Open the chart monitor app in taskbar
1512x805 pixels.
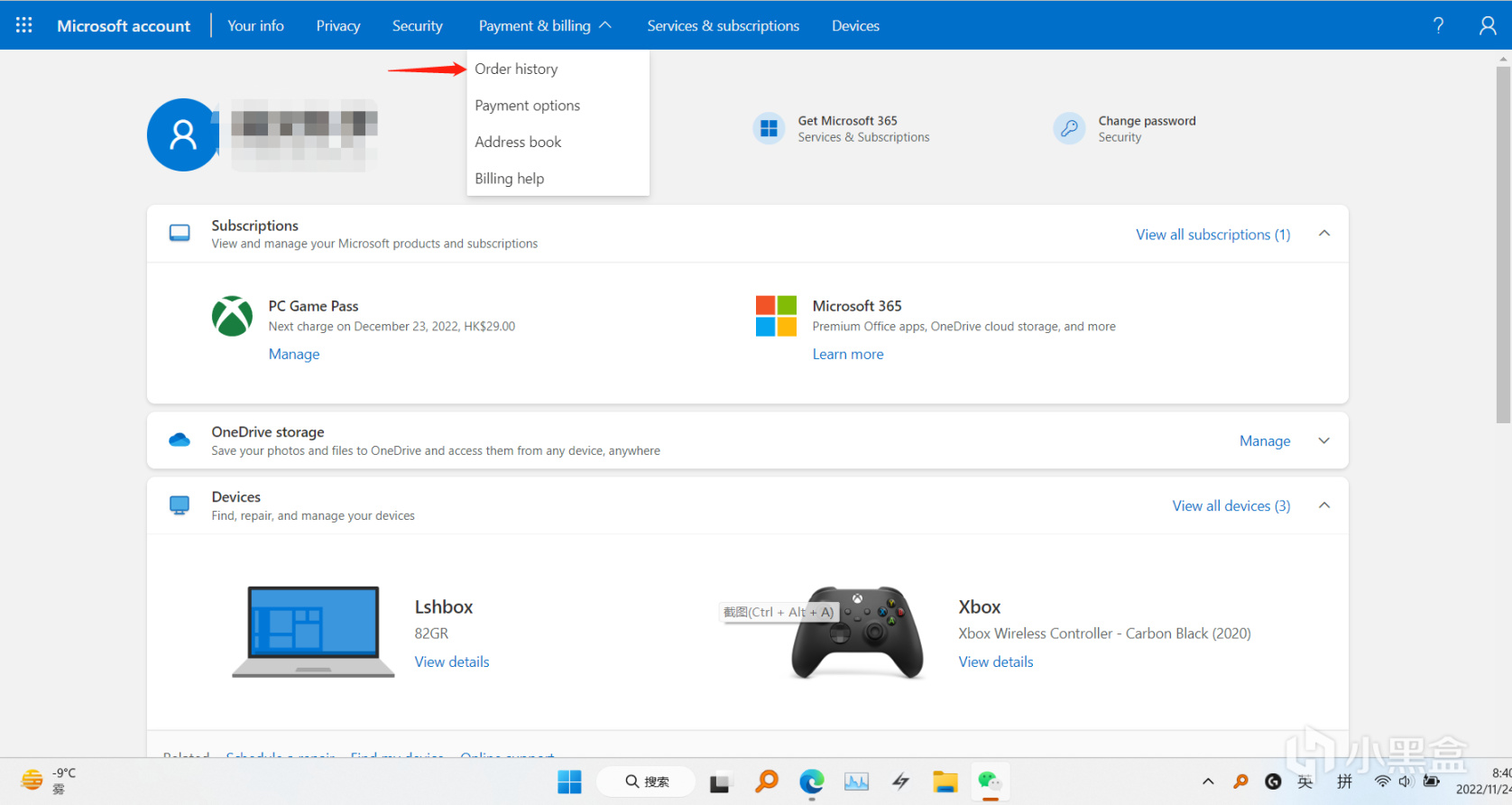pyautogui.click(x=856, y=782)
